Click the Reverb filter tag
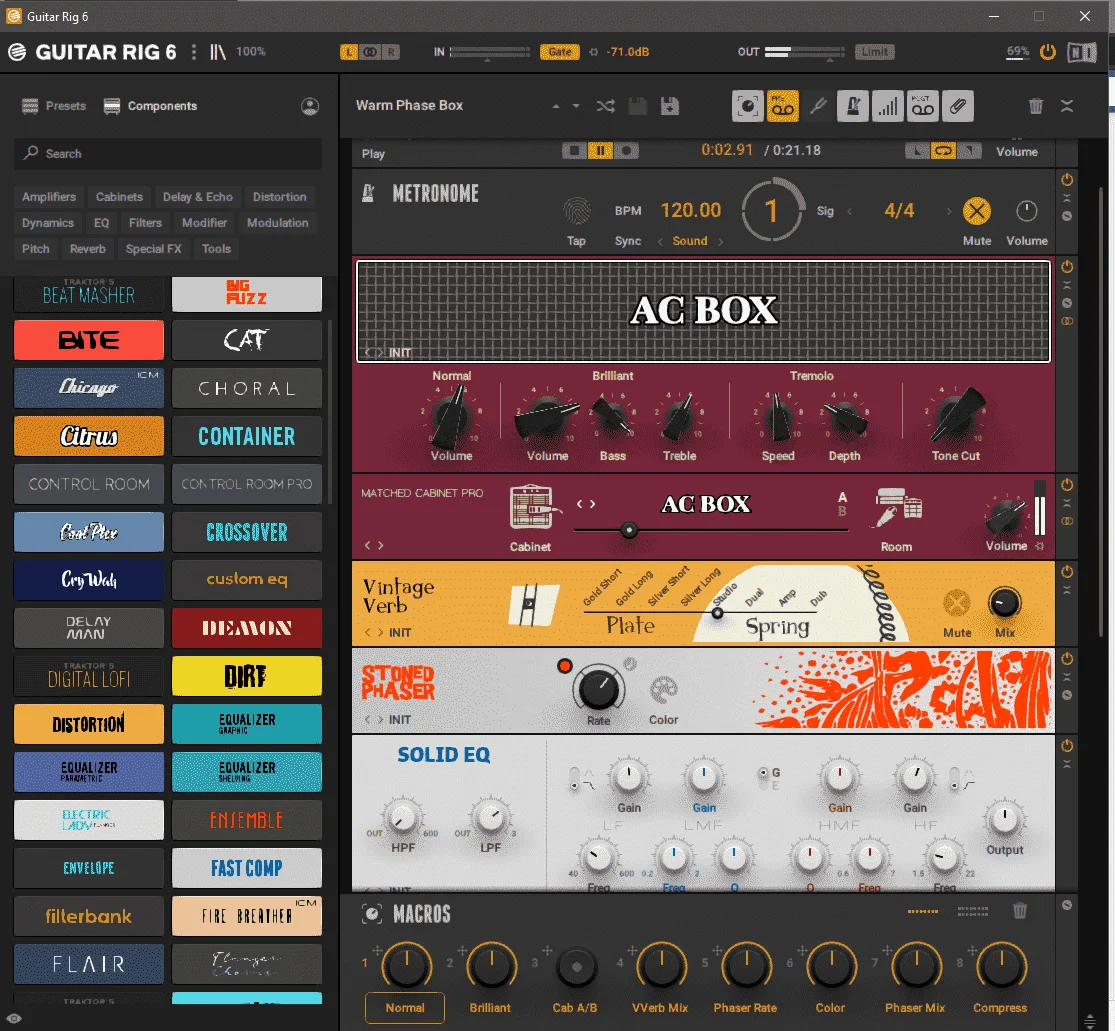The width and height of the screenshot is (1115, 1031). [87, 249]
